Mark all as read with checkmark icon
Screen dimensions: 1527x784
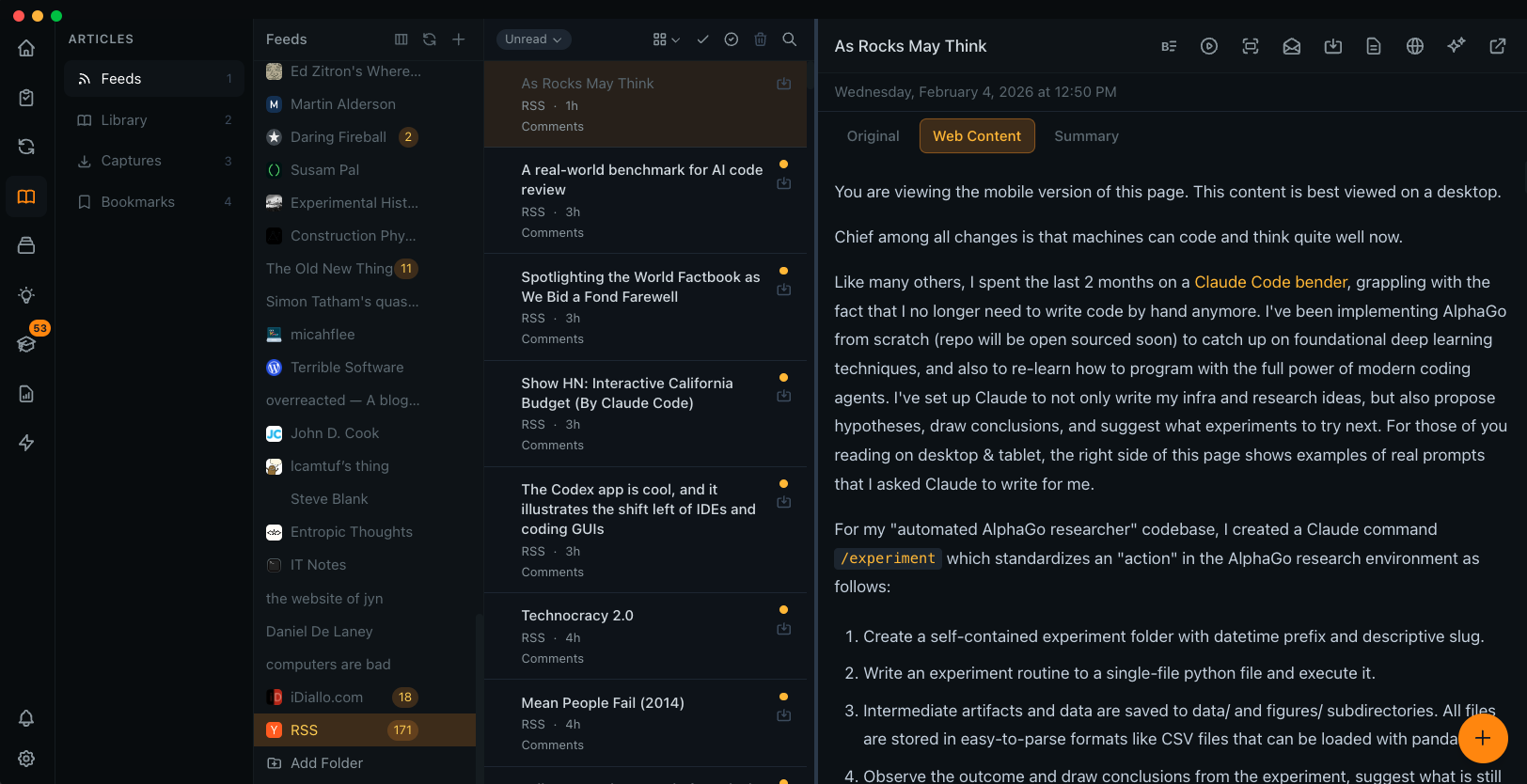click(x=702, y=39)
